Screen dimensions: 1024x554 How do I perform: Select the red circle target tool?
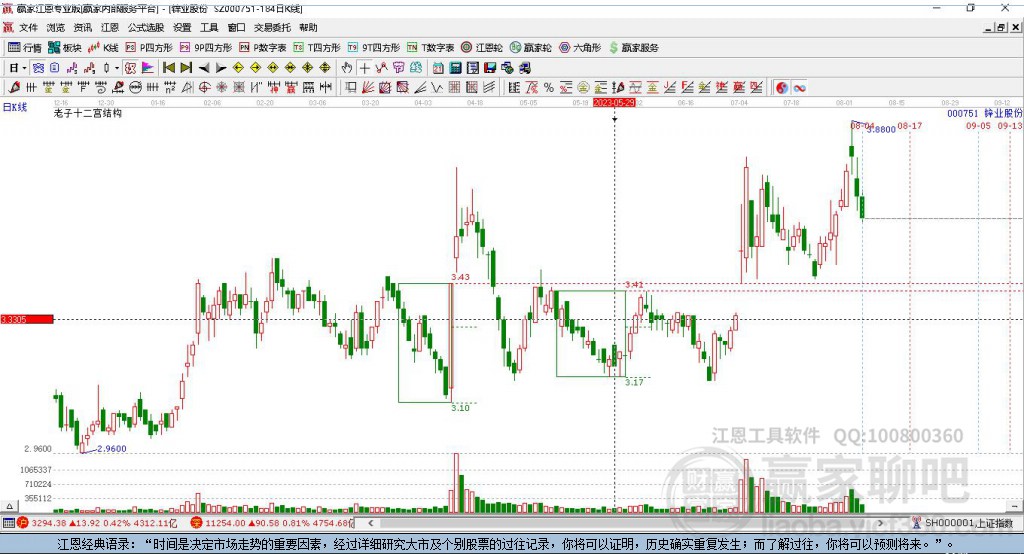tap(204, 88)
